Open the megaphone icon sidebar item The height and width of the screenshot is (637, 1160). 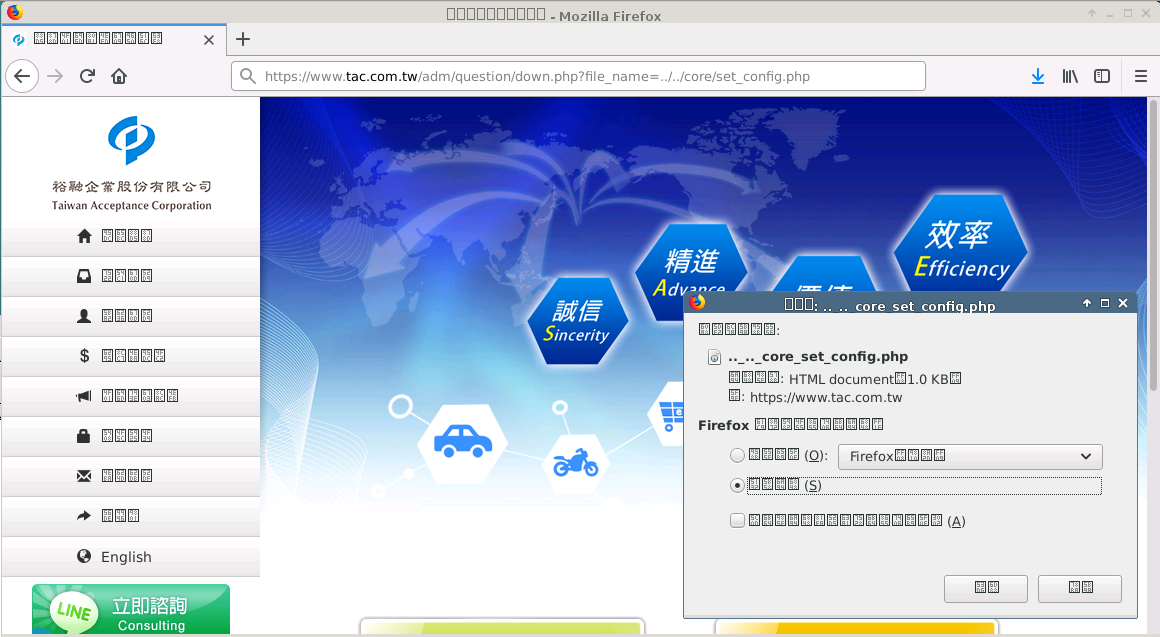[x=131, y=396]
